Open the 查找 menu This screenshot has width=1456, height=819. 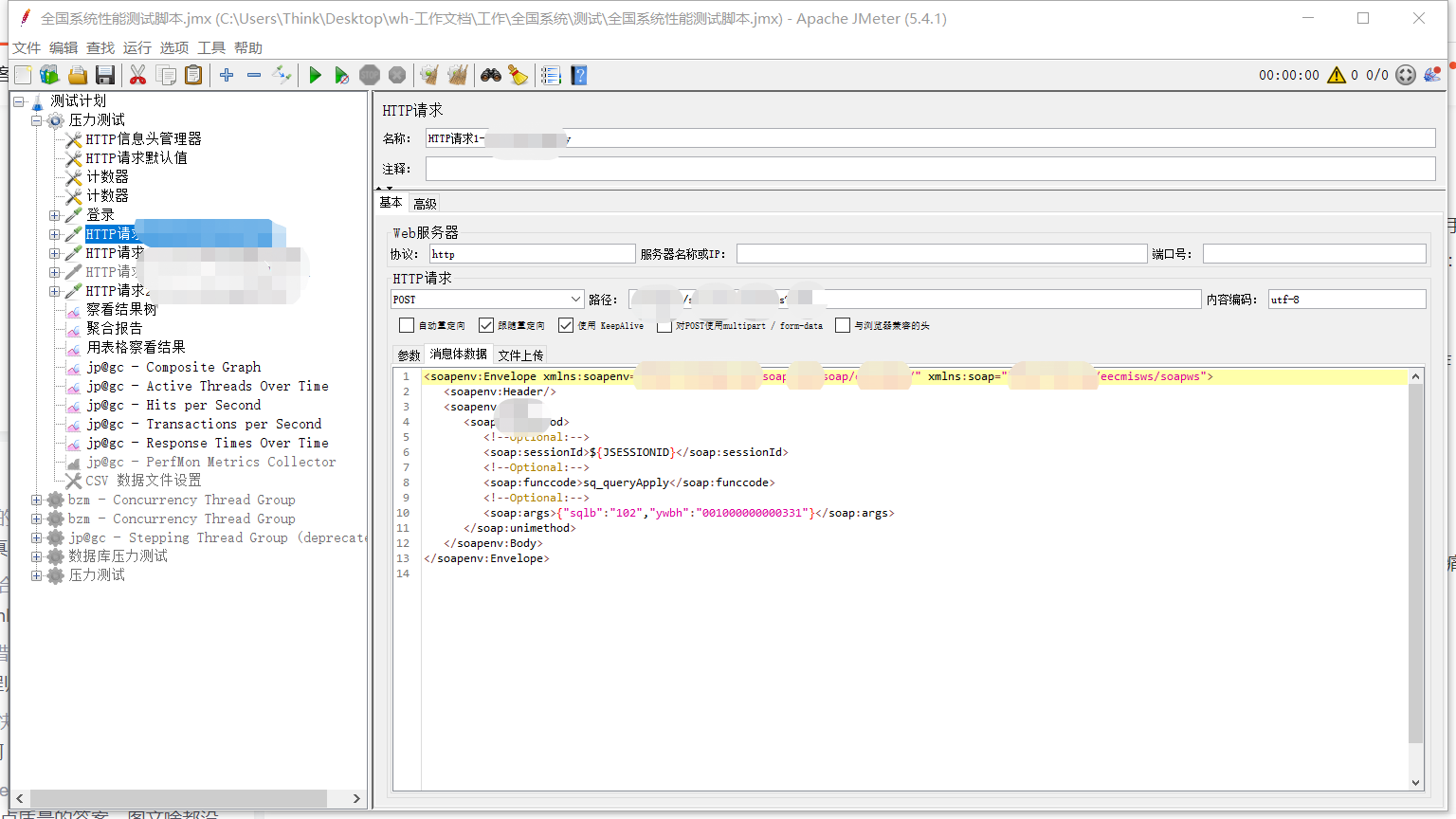pyautogui.click(x=100, y=48)
